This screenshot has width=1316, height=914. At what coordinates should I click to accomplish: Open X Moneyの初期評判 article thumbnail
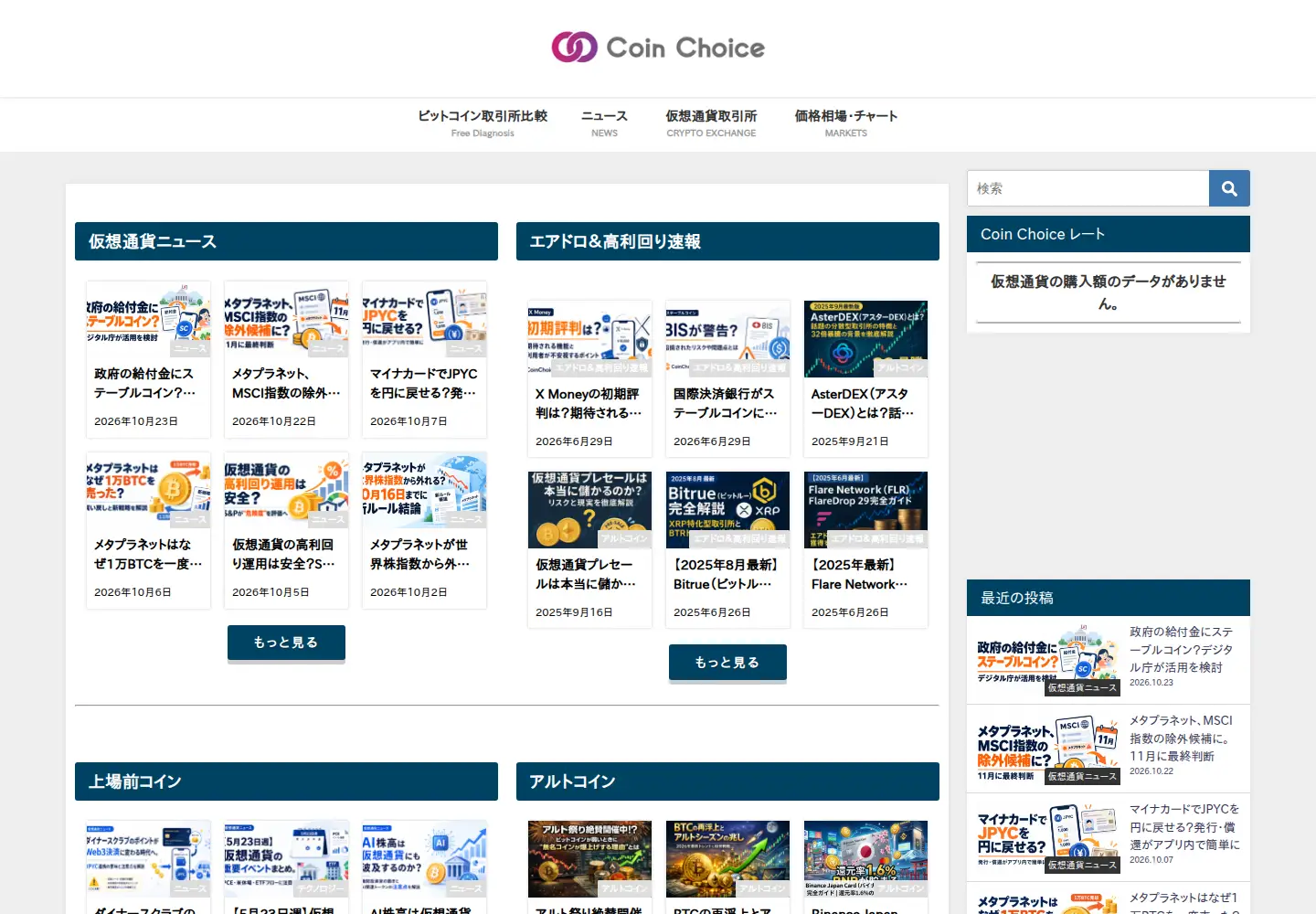[590, 339]
